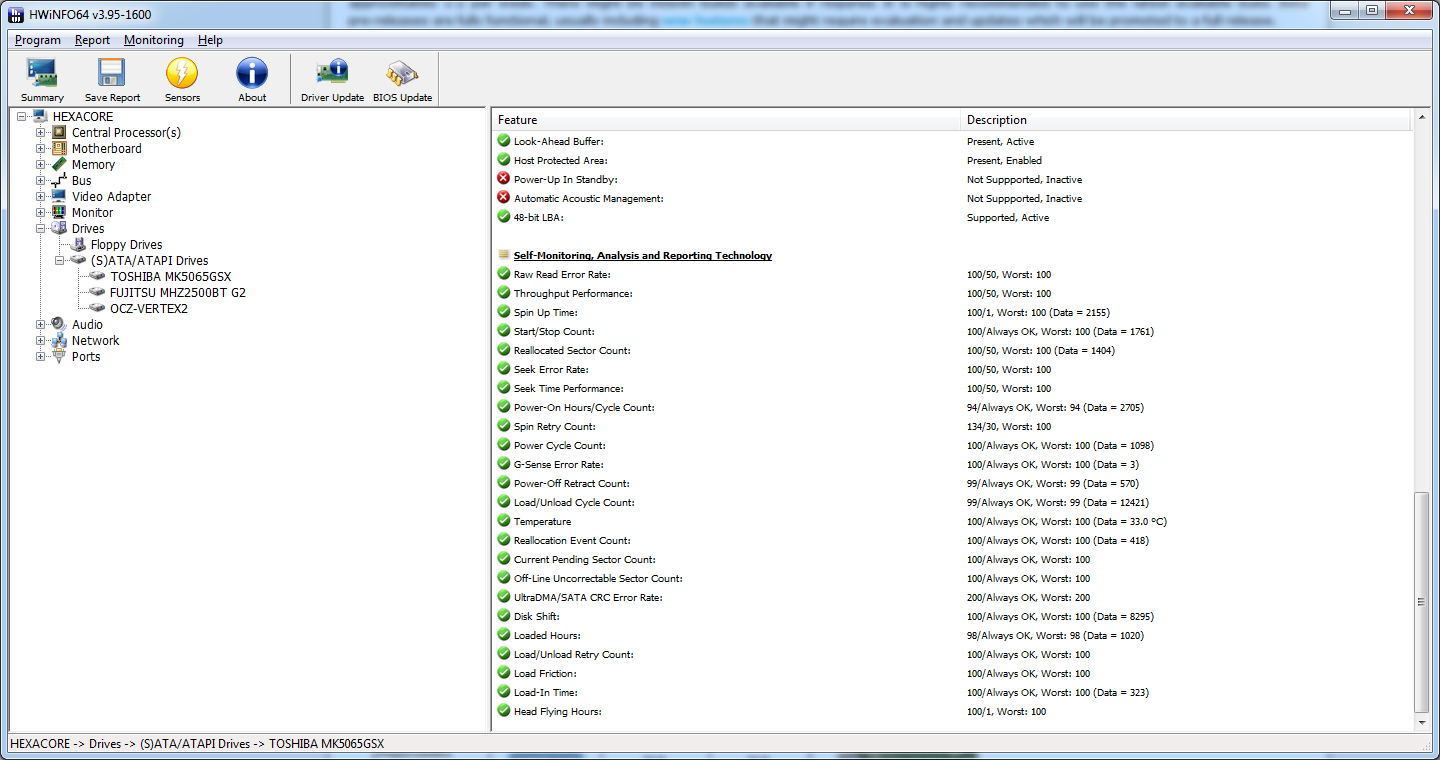Select the FUJITSU MHZ2500BT G2 drive

coord(178,292)
